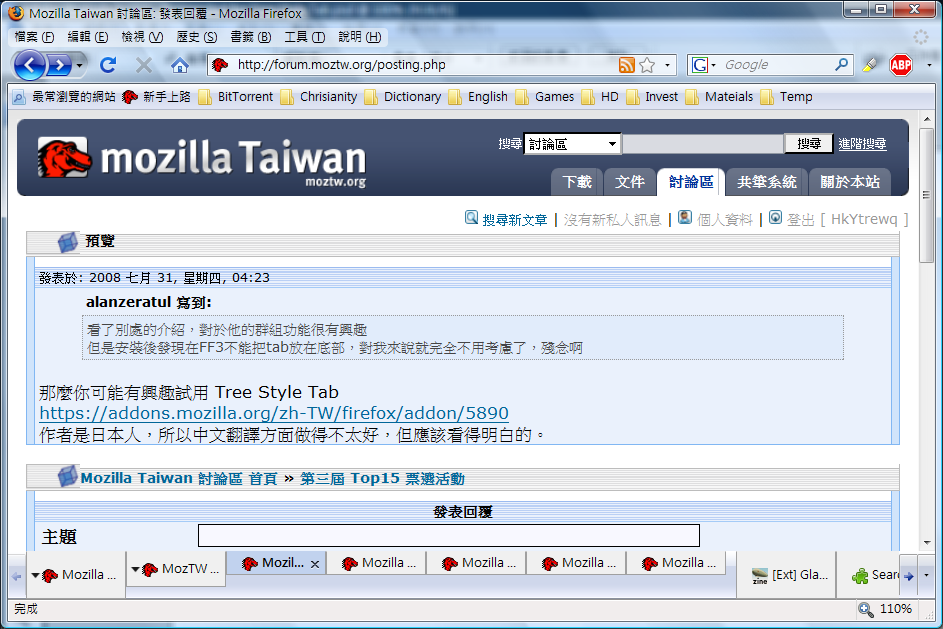Image resolution: width=943 pixels, height=629 pixels.
Task: Click the 主題 subject input field
Action: coord(448,536)
